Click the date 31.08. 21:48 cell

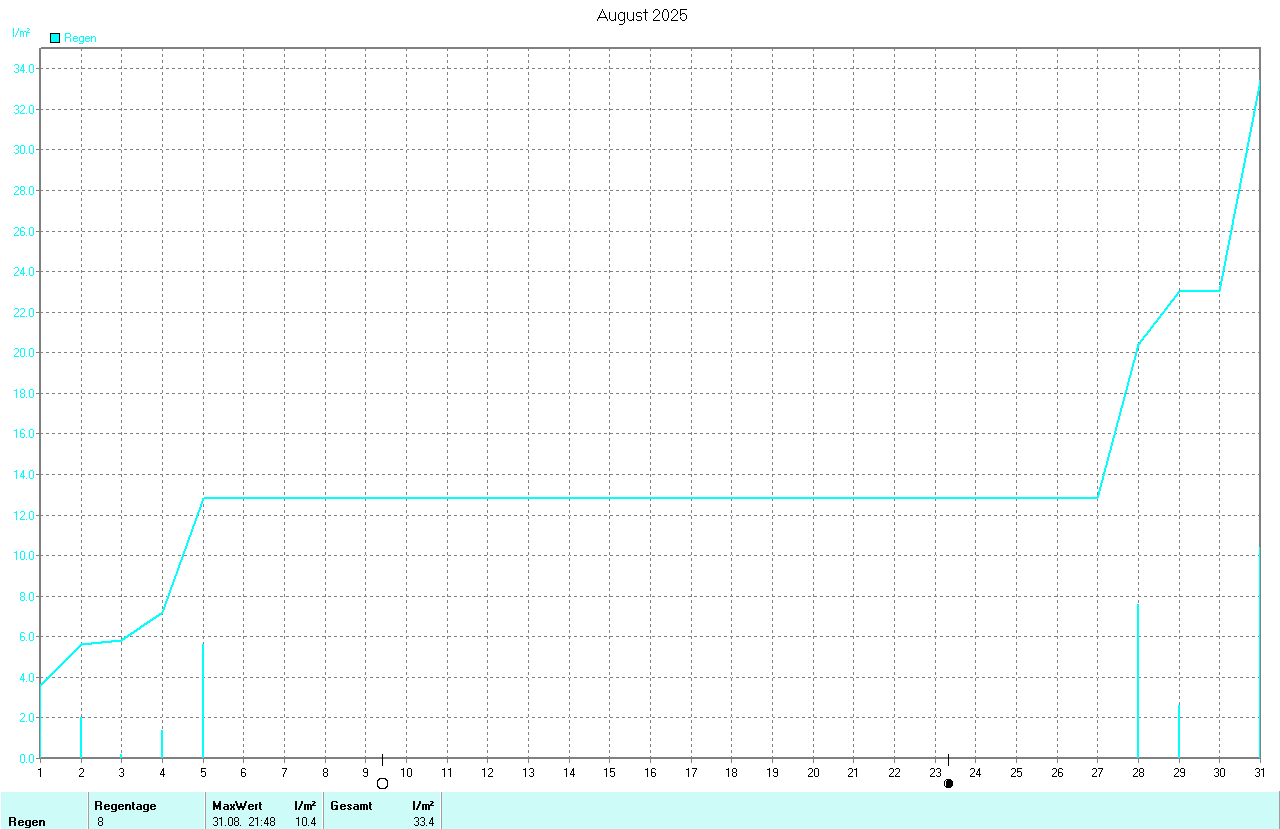(244, 822)
